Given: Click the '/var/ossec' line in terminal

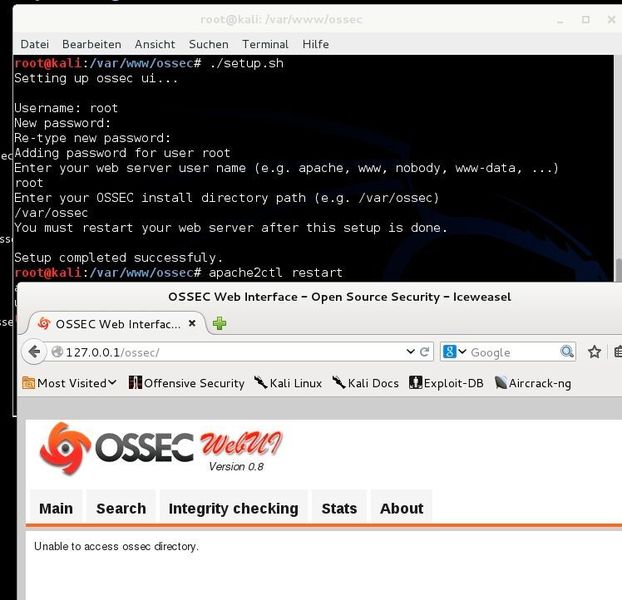Looking at the screenshot, I should (x=51, y=213).
